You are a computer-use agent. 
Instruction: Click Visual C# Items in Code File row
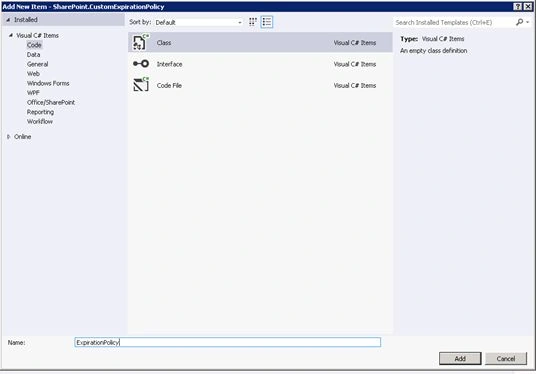355,85
